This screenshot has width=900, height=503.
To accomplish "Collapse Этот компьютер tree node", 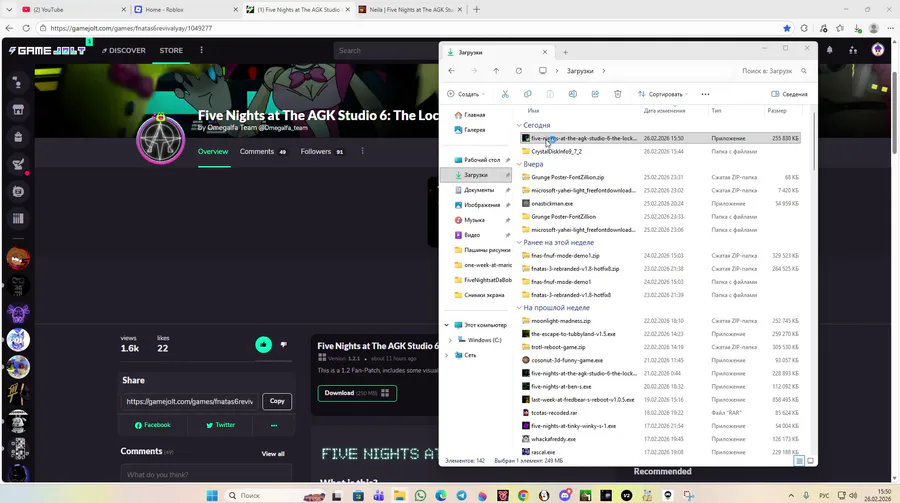I will click(447, 325).
